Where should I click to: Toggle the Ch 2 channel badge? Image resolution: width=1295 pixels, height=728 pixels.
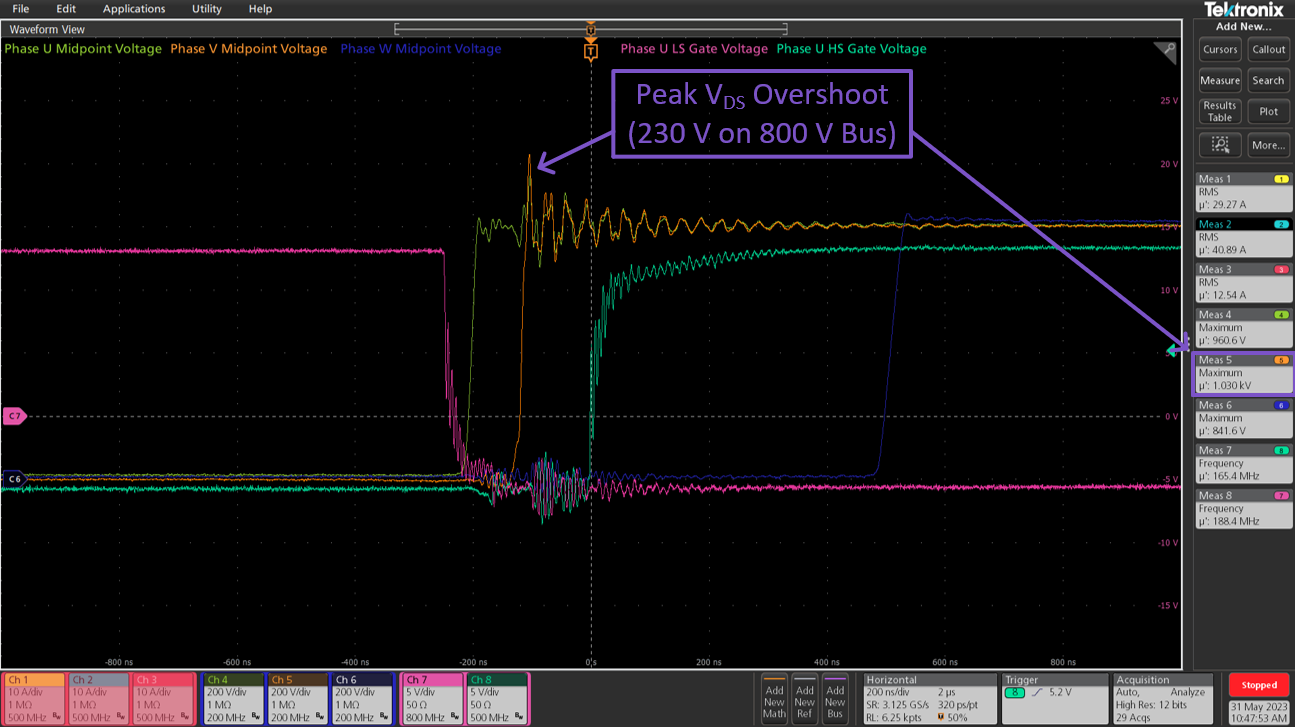(x=99, y=698)
